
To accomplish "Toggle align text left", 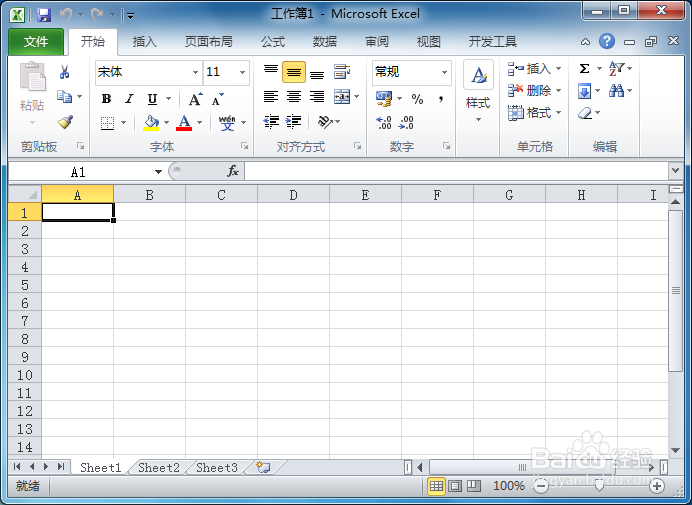I will pos(271,97).
